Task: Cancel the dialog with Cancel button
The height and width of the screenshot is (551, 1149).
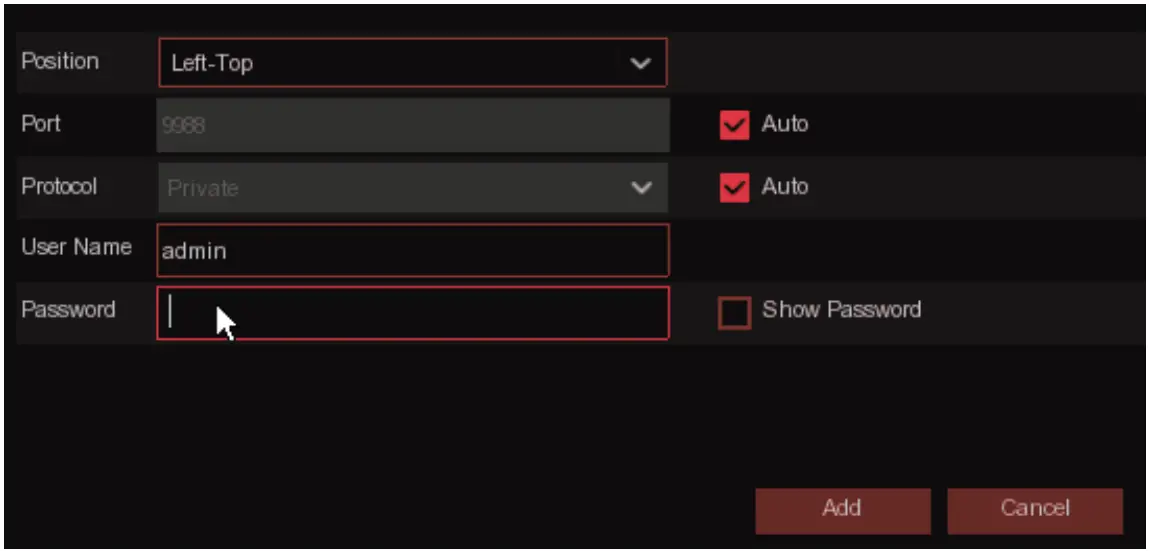Action: coord(1034,509)
